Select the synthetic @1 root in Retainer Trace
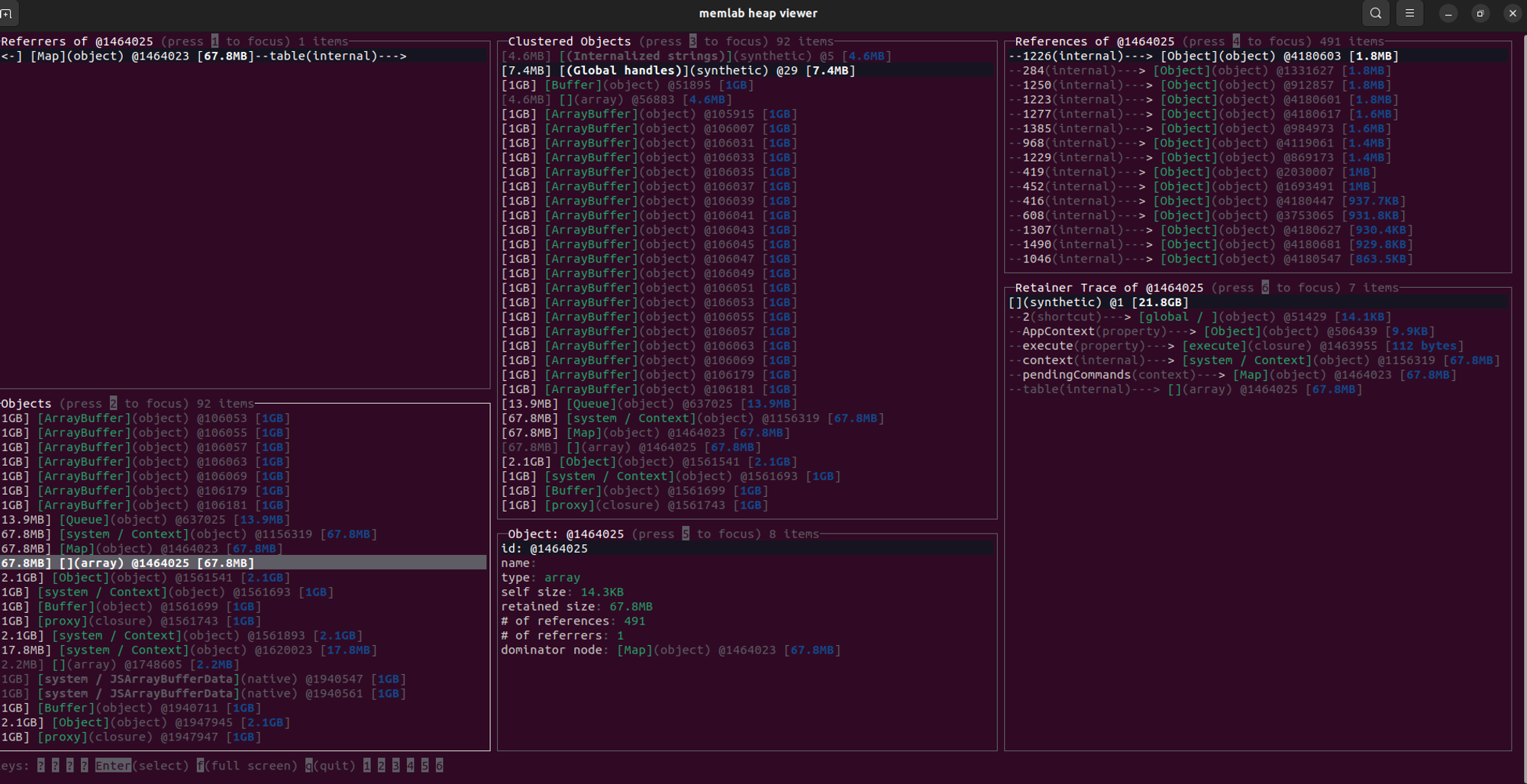 [1258, 302]
